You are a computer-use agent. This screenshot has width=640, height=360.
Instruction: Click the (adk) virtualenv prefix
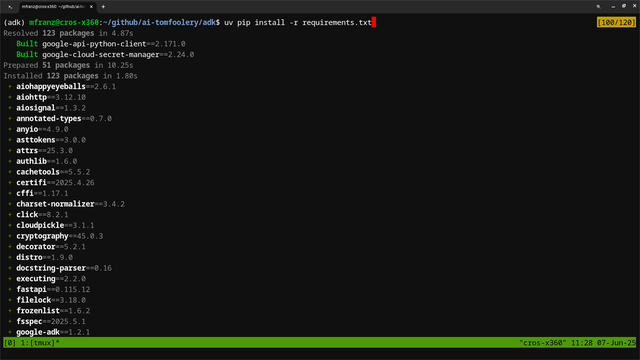[x=14, y=22]
